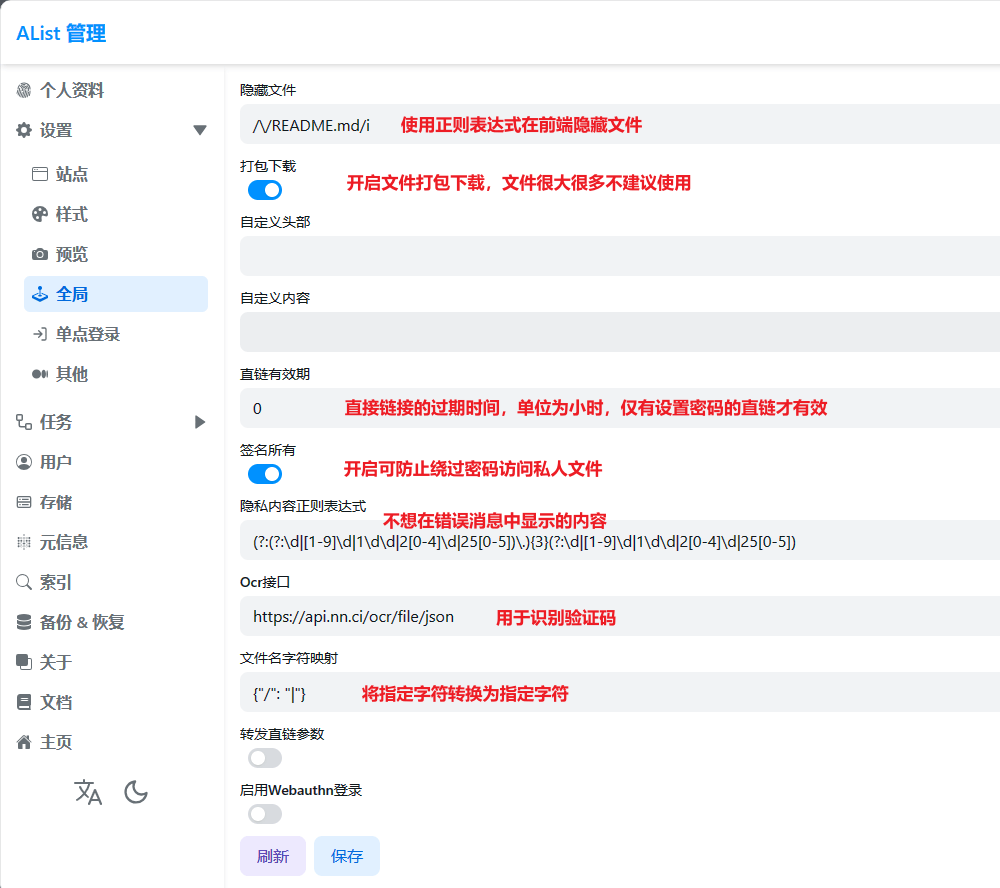
Task: Enable the 转发直链参数 toggle
Action: click(265, 758)
